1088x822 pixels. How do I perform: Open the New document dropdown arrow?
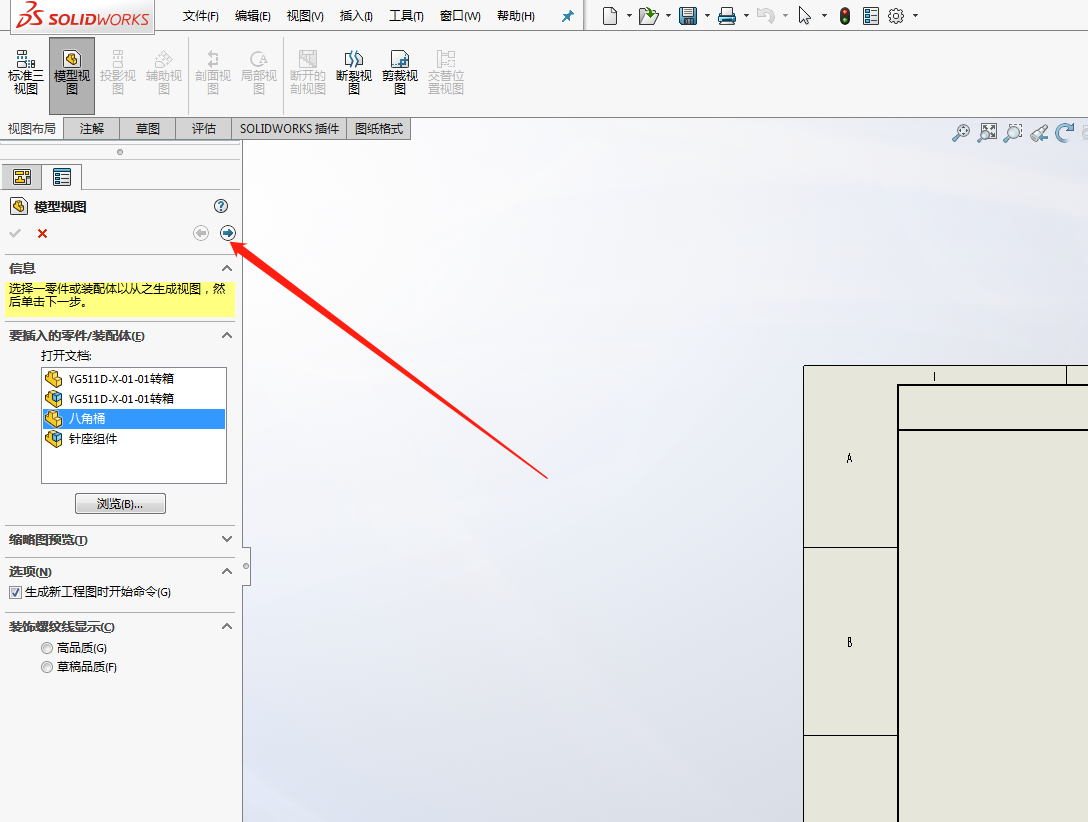[629, 15]
